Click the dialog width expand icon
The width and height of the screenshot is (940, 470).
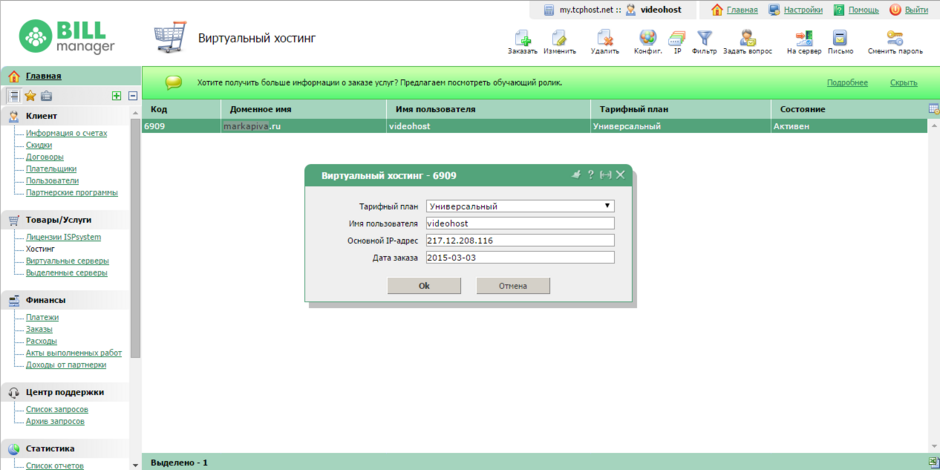605,174
